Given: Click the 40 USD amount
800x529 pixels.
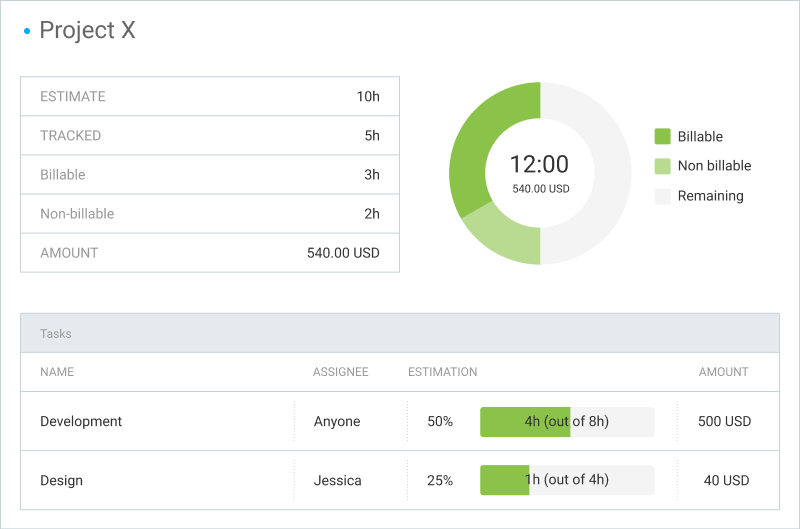Looking at the screenshot, I should click(727, 481).
